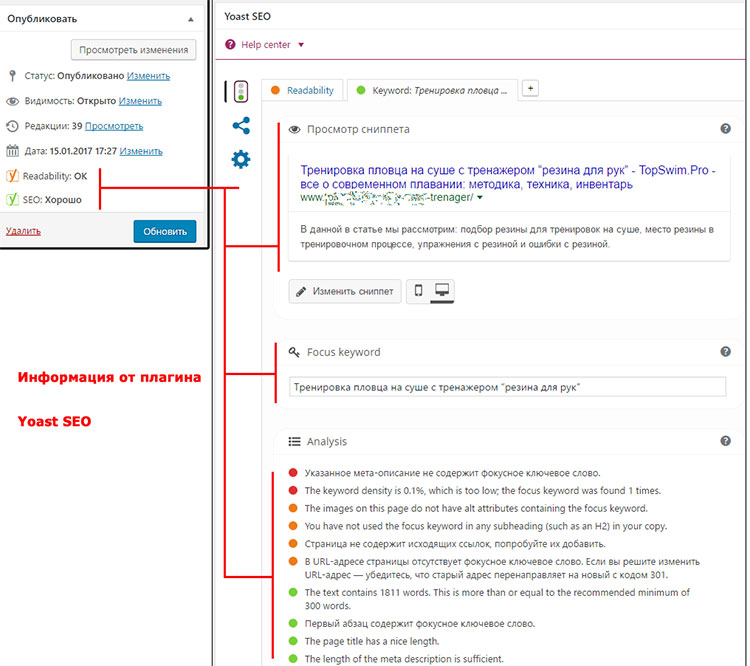Screen dimensions: 750x666
Task: Open the Keyword: Тренировка пловца tab
Action: pos(432,90)
